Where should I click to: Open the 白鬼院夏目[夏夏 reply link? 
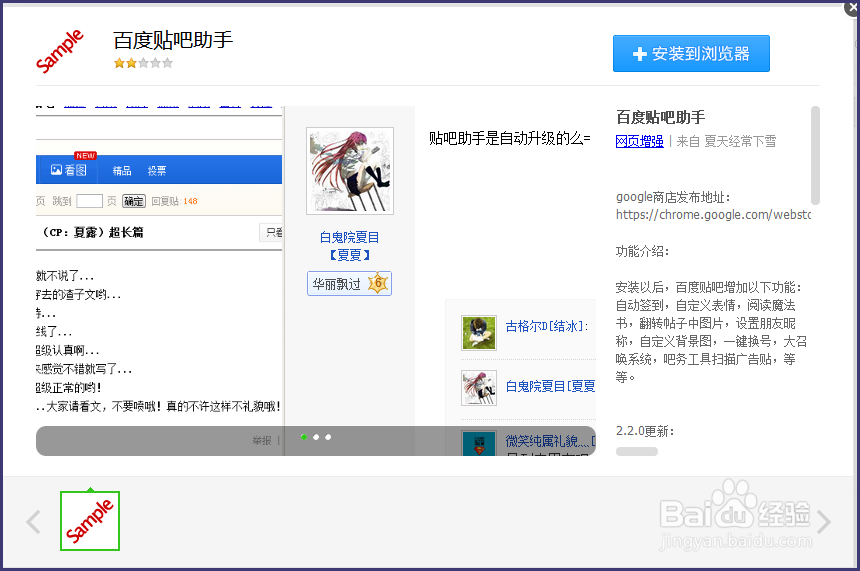(550, 387)
